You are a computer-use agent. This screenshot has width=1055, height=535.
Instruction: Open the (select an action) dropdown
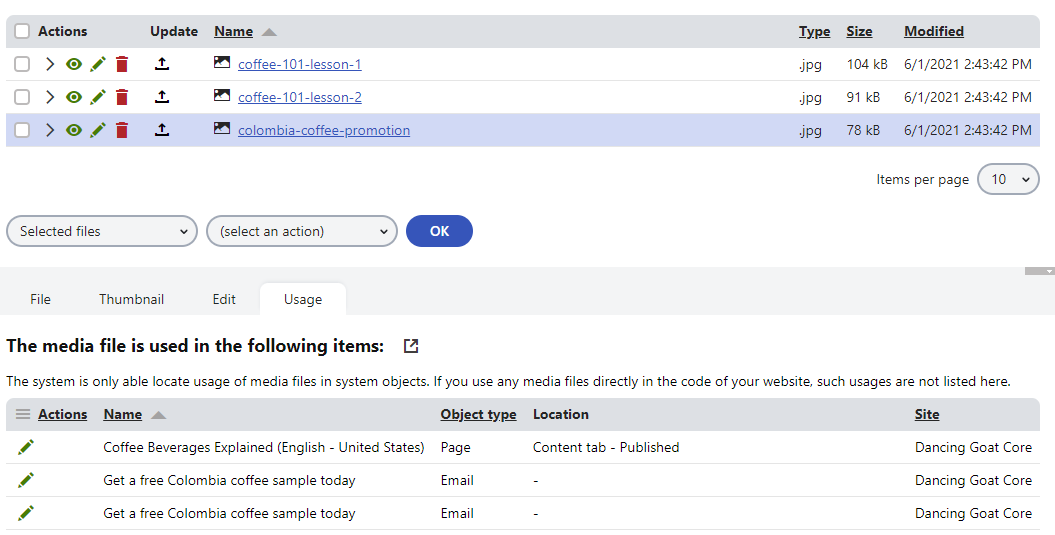tap(302, 231)
